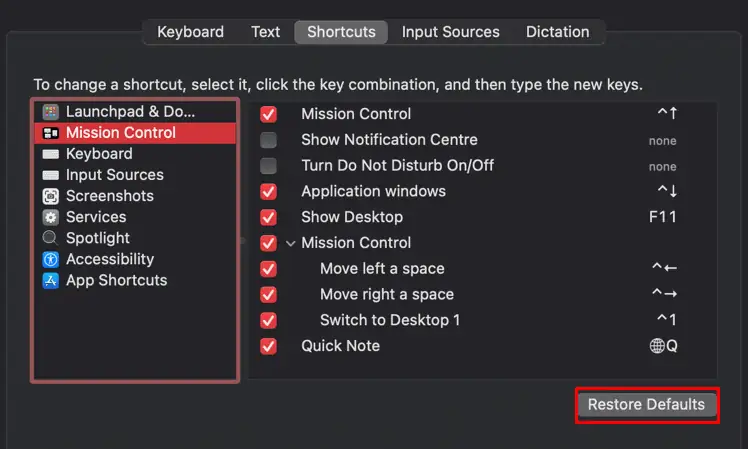The width and height of the screenshot is (748, 449).
Task: Click the Spotlight magnifier icon
Action: coord(51,238)
